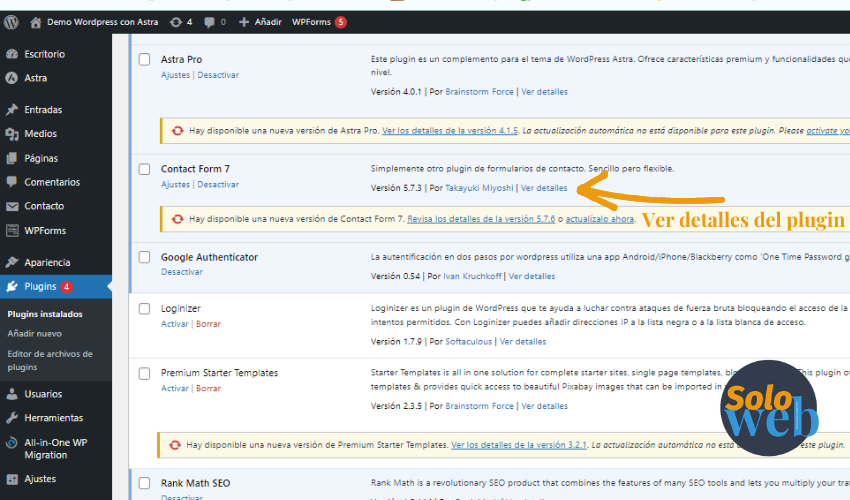Click the Entradas pin icon
The height and width of the screenshot is (500, 850).
[x=12, y=110]
